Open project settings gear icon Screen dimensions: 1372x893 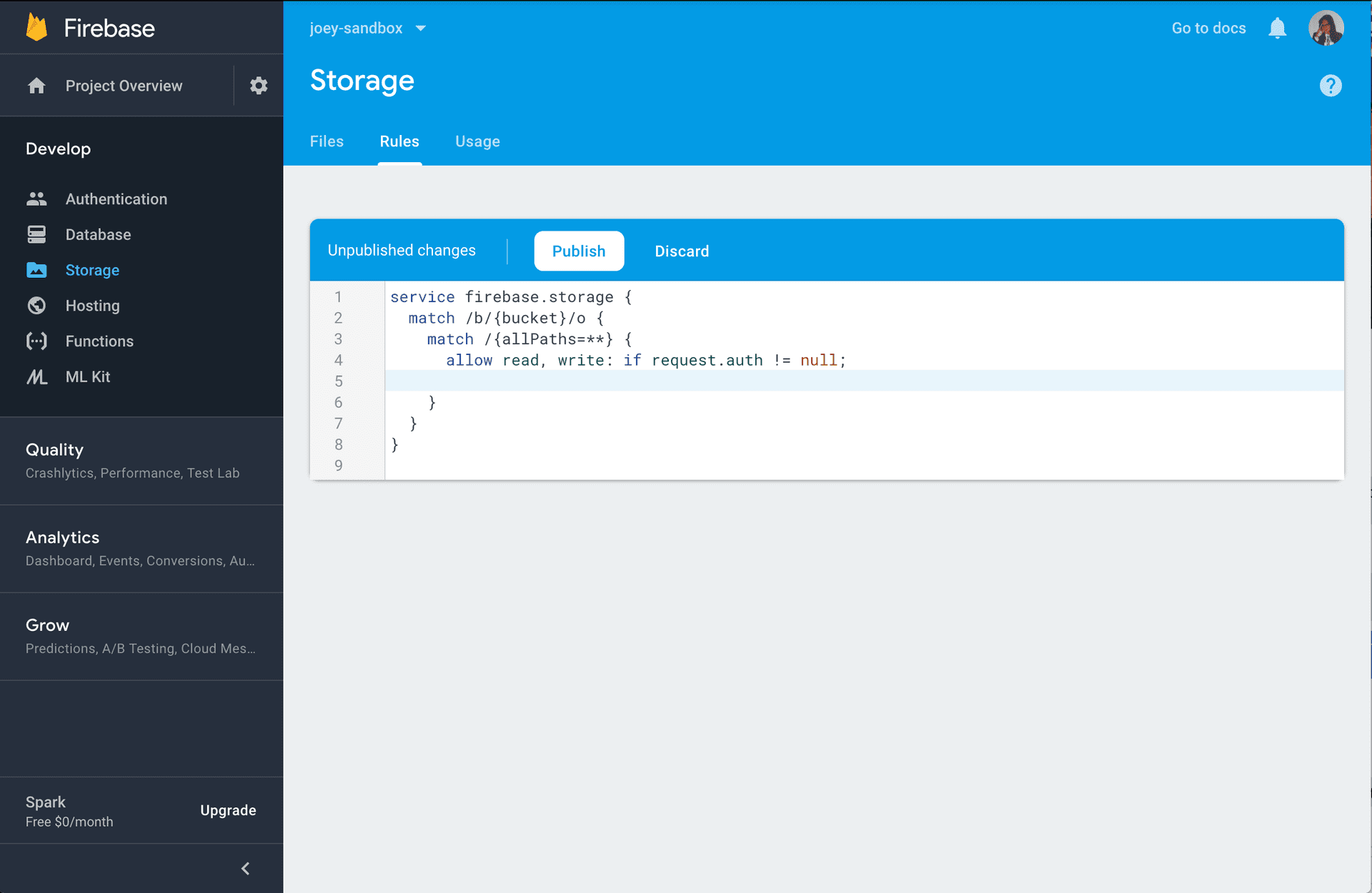pos(259,86)
